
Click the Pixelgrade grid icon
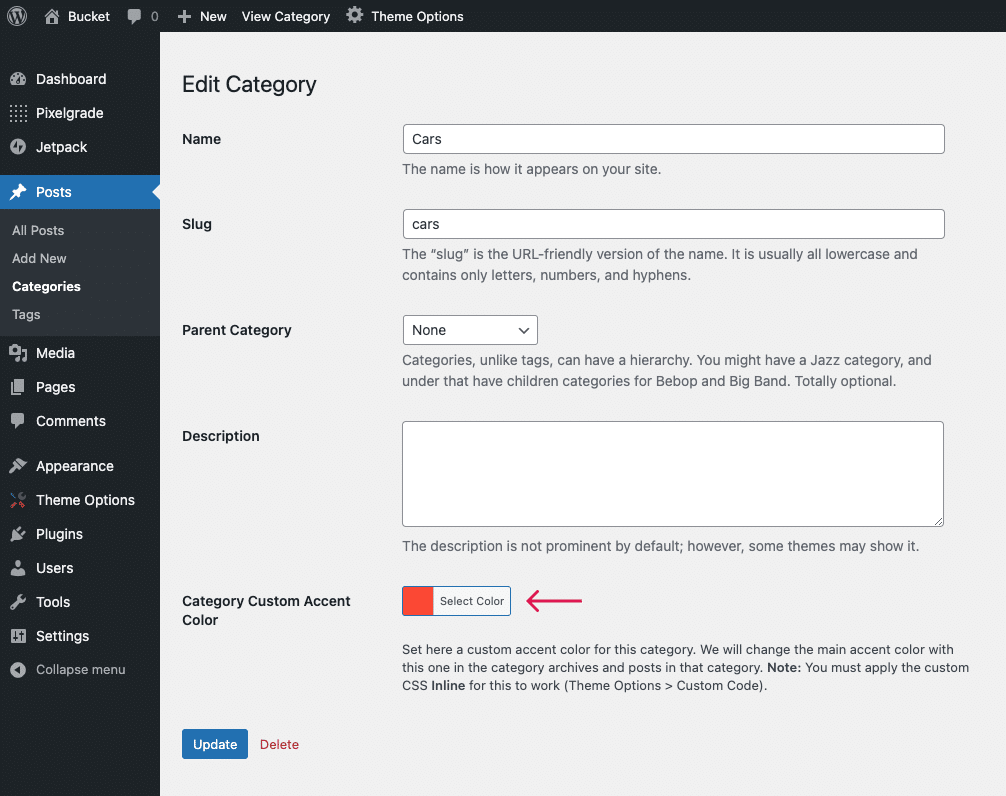click(18, 113)
